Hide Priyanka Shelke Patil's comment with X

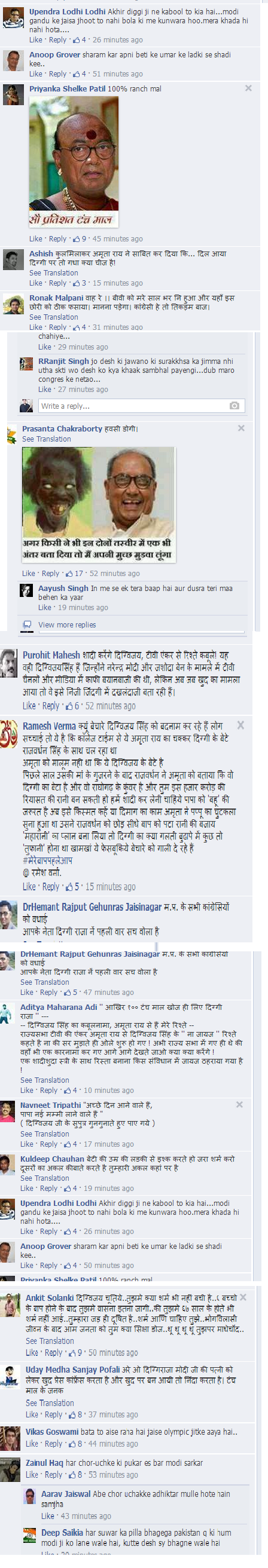[248, 88]
